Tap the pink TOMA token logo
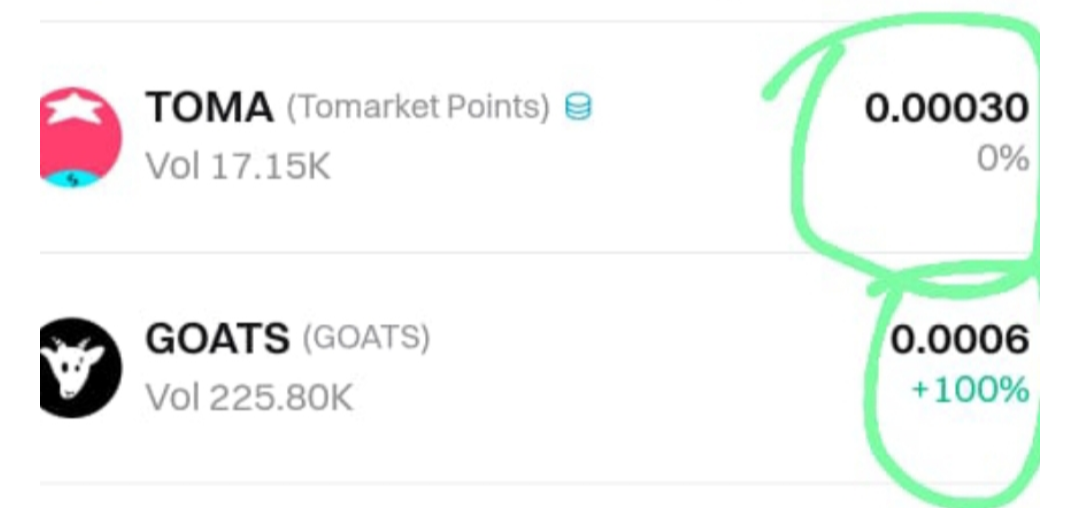Screen dimensions: 1080x508 80,135
